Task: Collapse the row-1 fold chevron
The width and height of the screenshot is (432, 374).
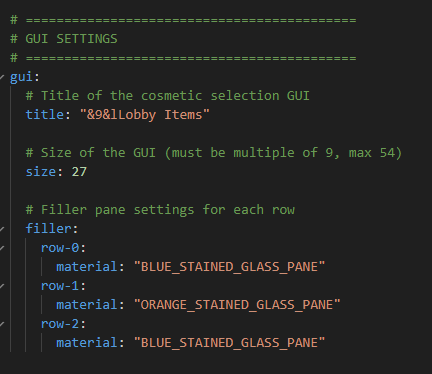Action: click(x=2, y=286)
